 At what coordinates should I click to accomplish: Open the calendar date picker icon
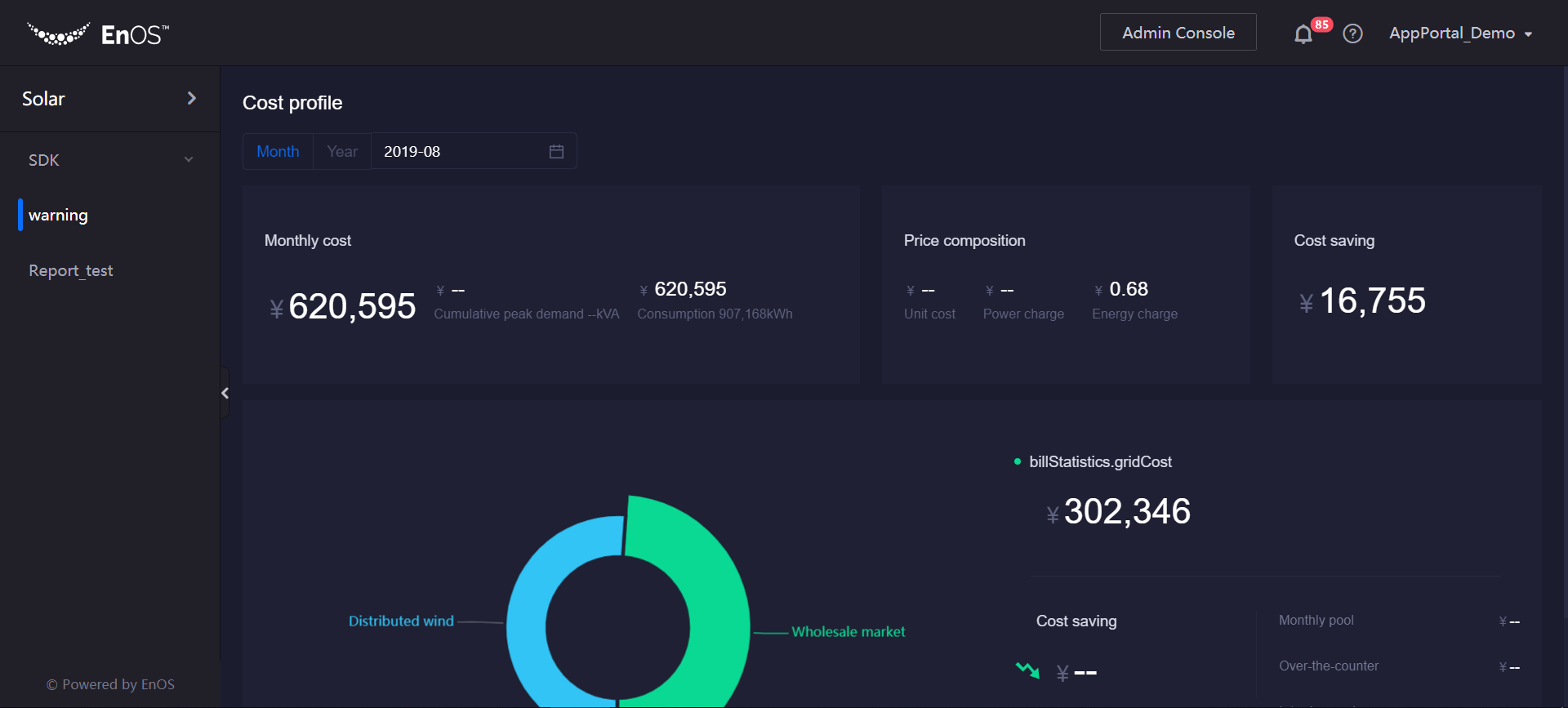click(x=556, y=152)
